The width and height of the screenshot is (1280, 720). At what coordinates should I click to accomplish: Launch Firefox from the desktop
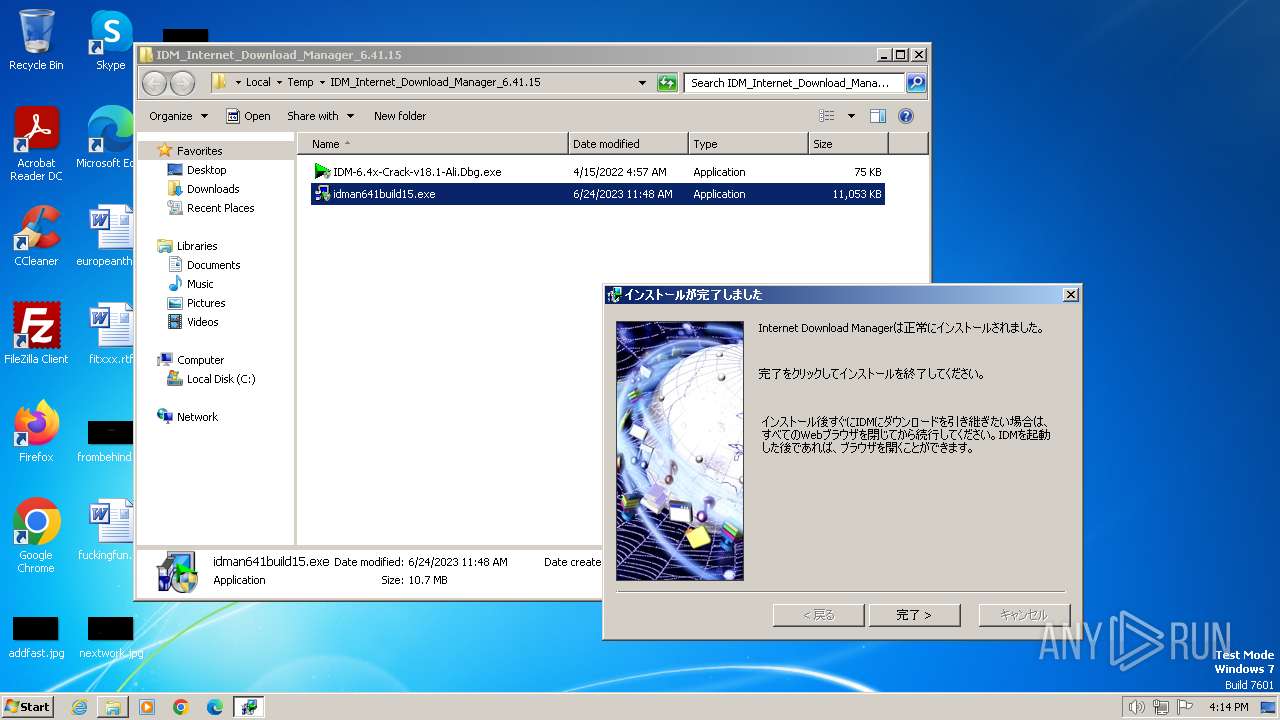click(36, 432)
